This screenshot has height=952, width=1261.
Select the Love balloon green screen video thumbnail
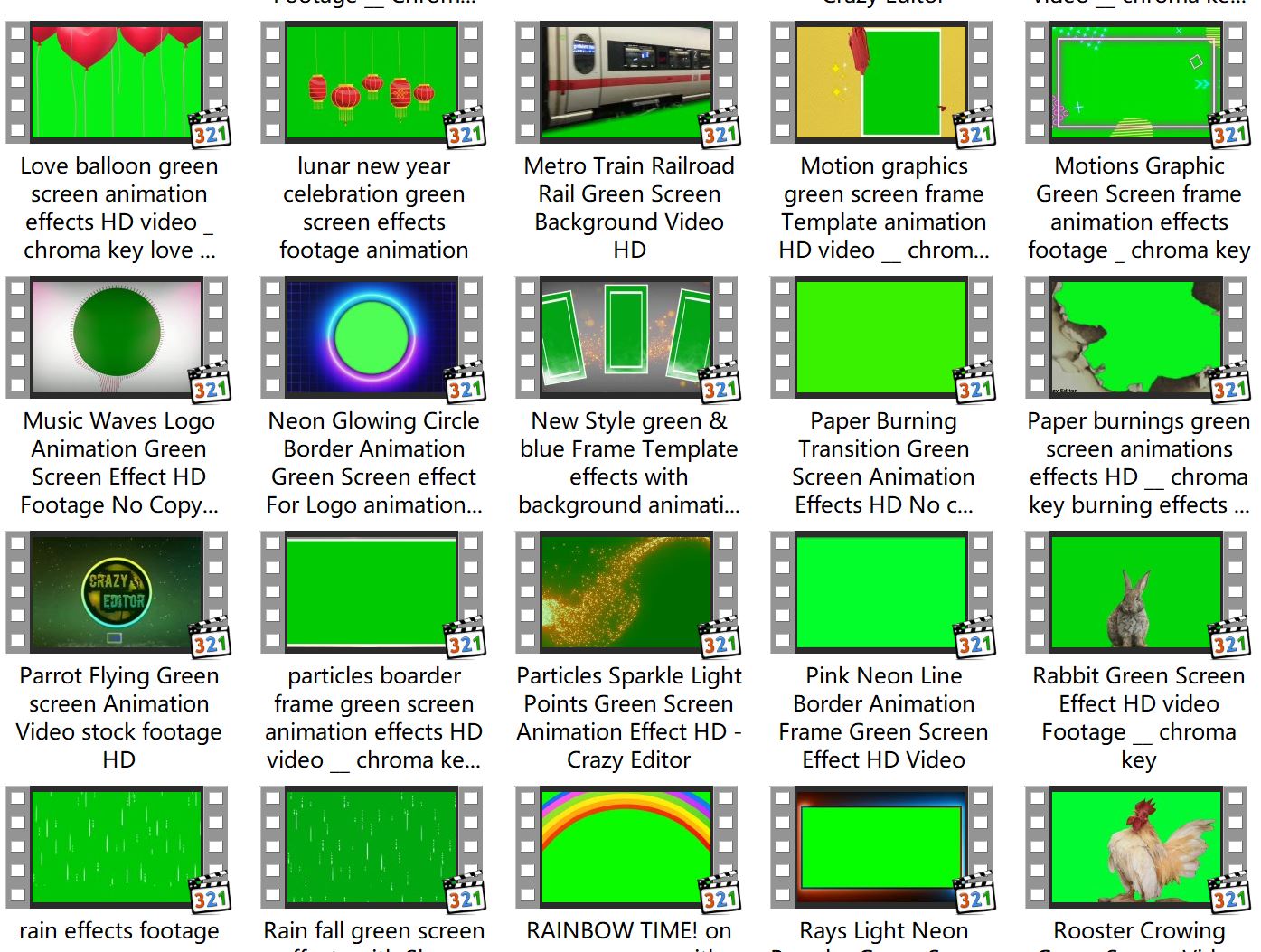coord(117,82)
